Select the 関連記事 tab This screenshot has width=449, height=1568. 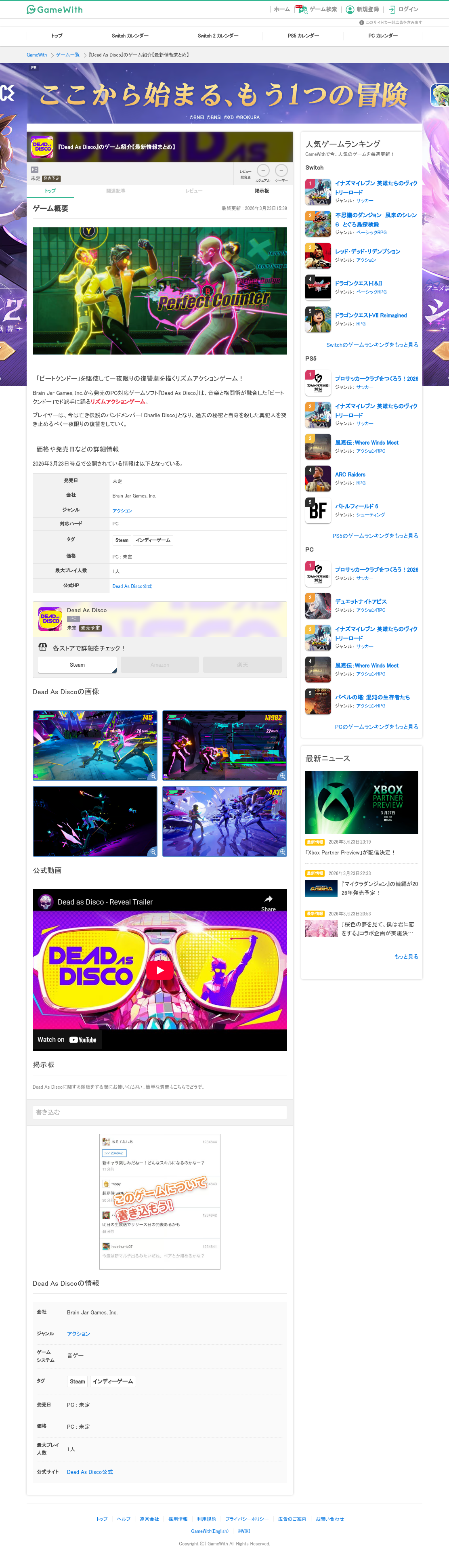115,191
